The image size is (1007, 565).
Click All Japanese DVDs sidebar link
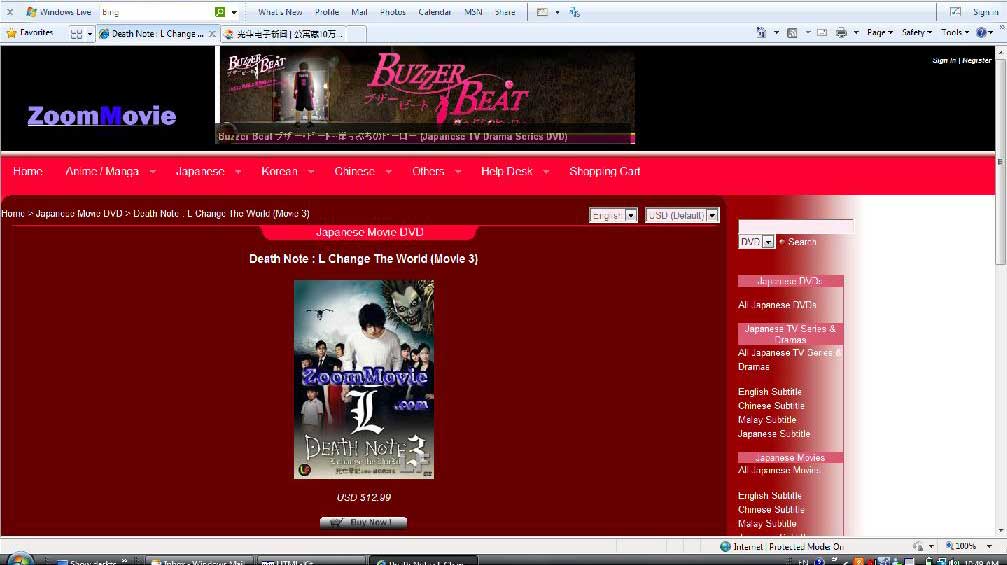click(x=777, y=305)
